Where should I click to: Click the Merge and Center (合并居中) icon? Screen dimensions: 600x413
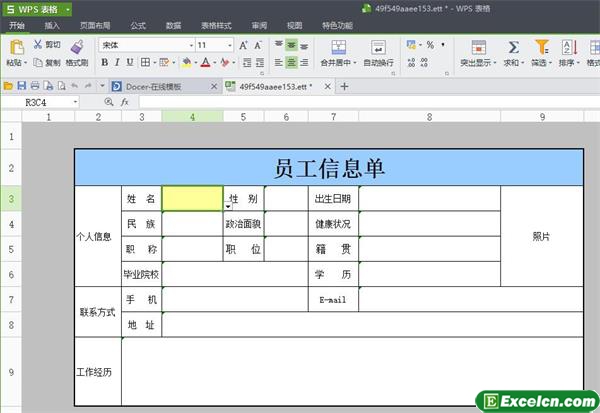coord(339,47)
